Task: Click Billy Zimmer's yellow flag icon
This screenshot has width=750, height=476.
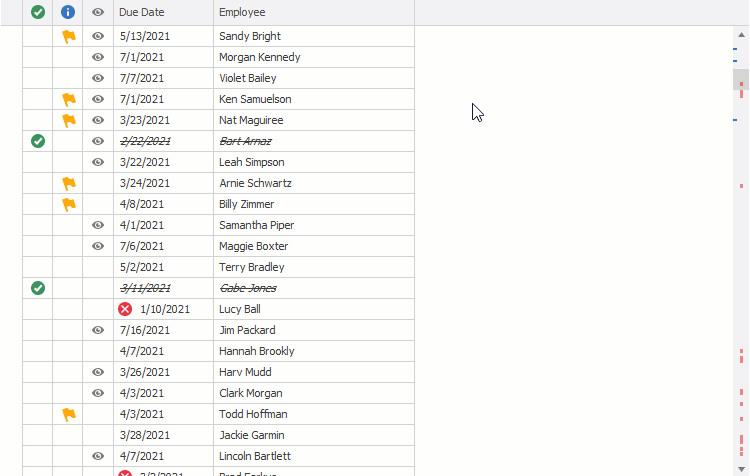Action: coord(69,204)
